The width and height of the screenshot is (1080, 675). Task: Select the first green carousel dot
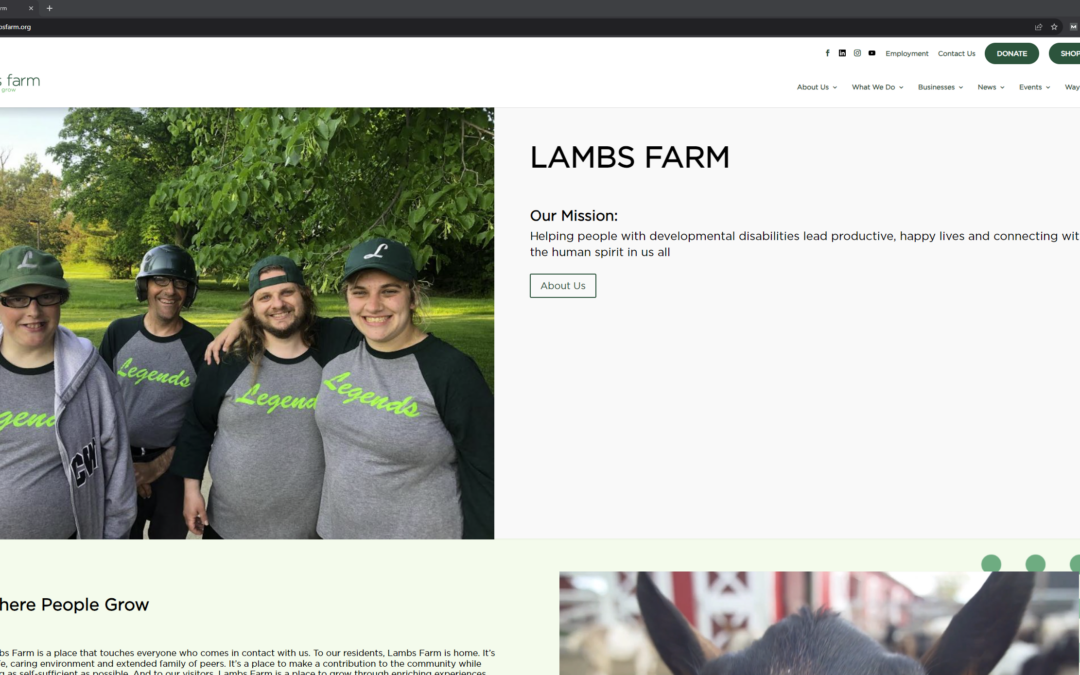click(991, 564)
